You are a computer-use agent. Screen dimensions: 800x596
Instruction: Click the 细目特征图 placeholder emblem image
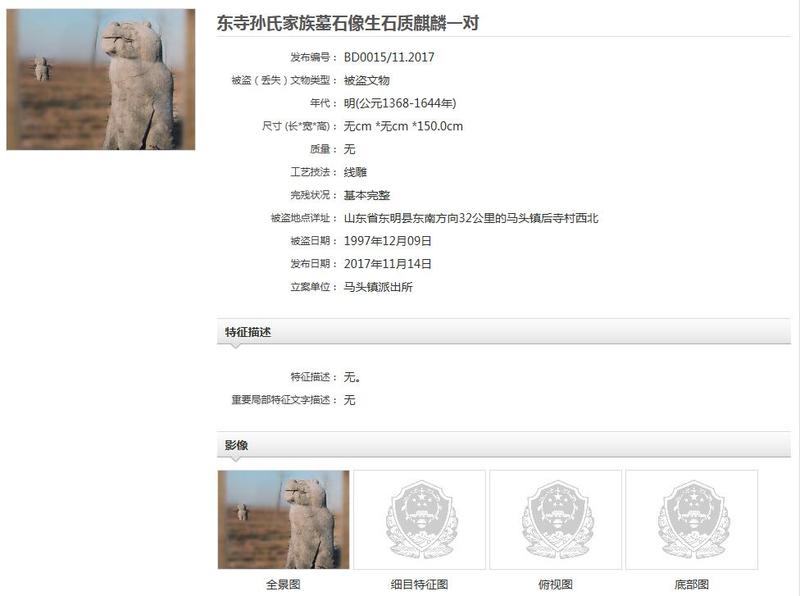419,519
